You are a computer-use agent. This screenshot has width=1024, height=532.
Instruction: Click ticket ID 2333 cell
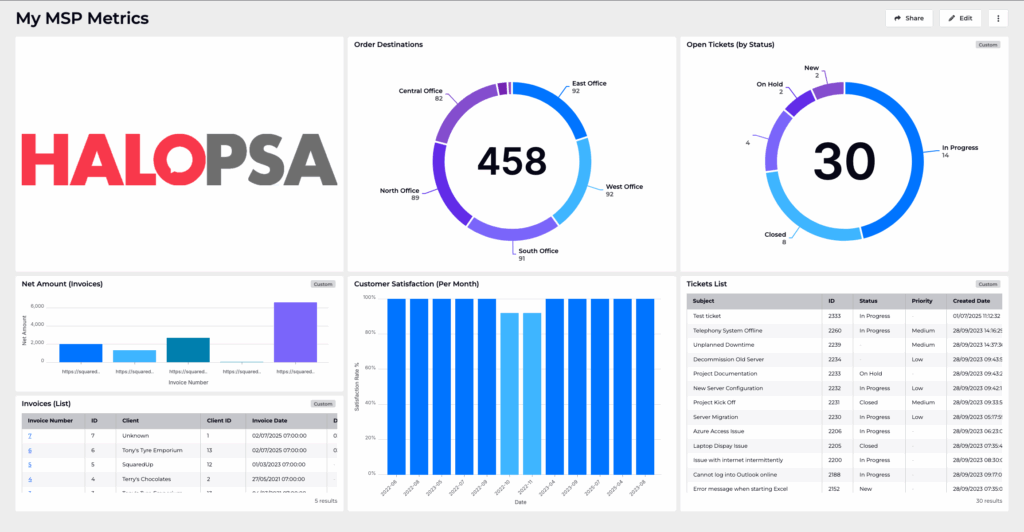835,316
